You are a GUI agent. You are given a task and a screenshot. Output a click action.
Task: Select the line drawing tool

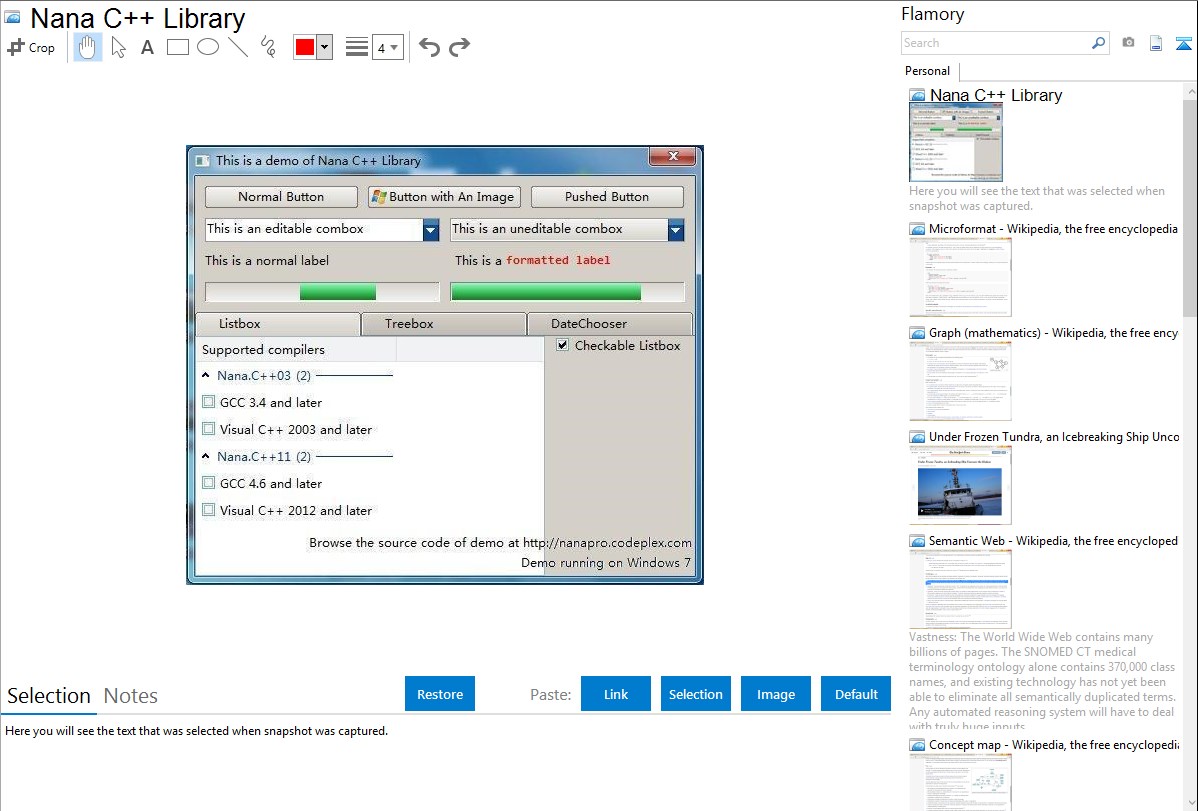[x=238, y=47]
